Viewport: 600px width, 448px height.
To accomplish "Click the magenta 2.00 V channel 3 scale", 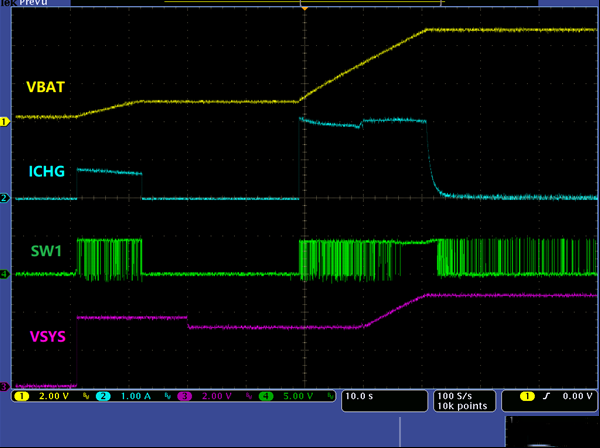I will pyautogui.click(x=217, y=396).
